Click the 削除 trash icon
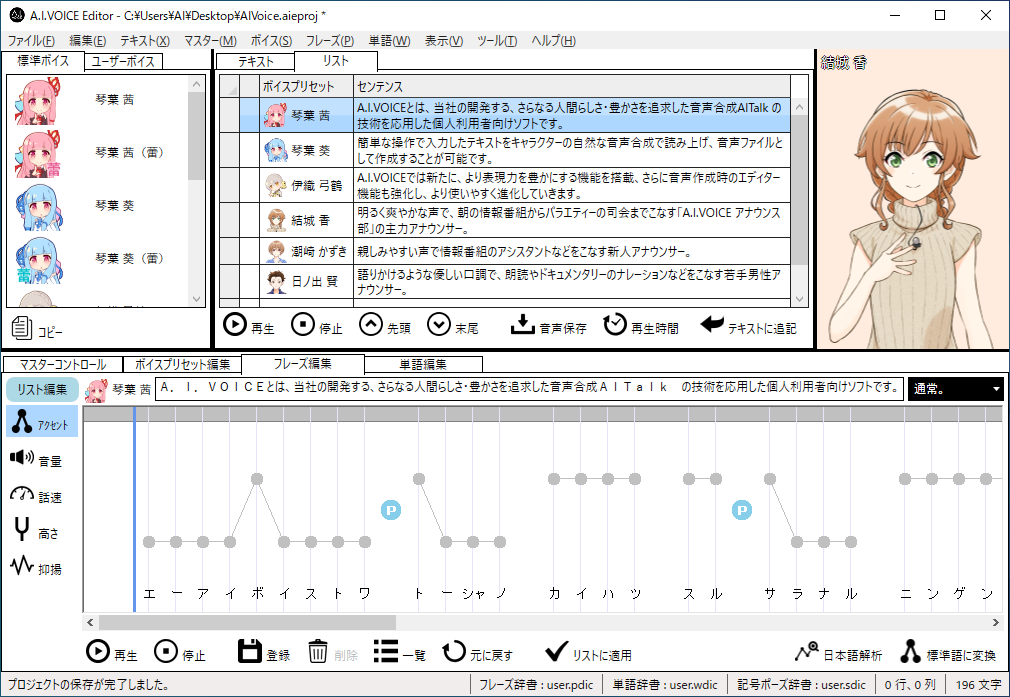 332,652
